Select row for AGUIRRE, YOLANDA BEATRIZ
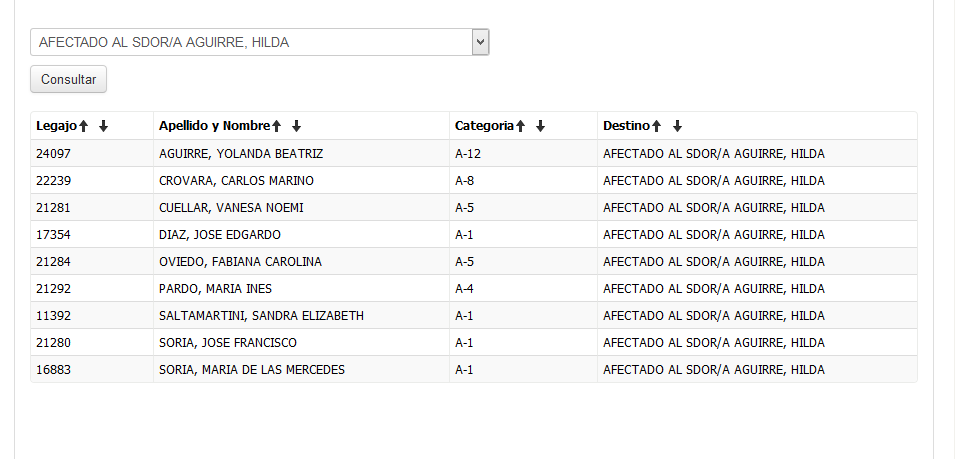955x459 pixels. [241, 154]
